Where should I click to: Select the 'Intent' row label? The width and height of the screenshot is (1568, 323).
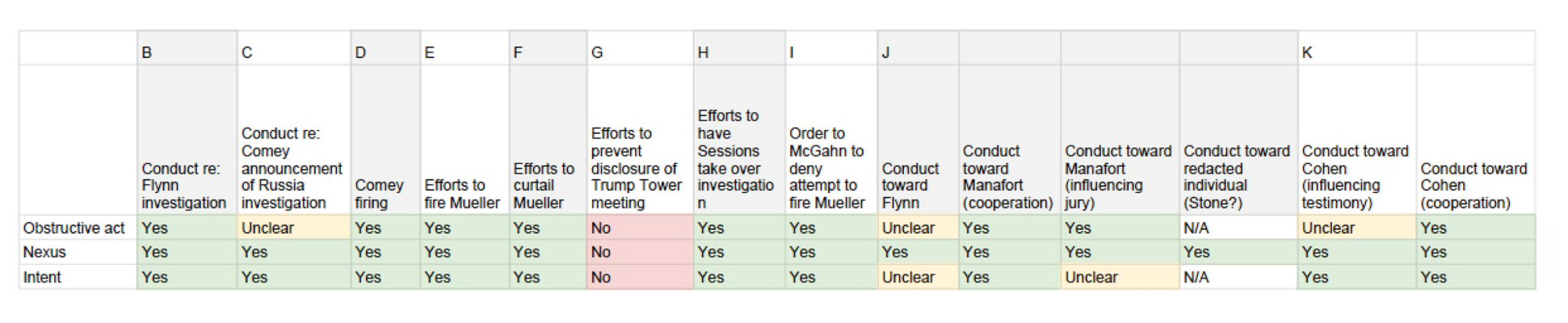(x=78, y=277)
